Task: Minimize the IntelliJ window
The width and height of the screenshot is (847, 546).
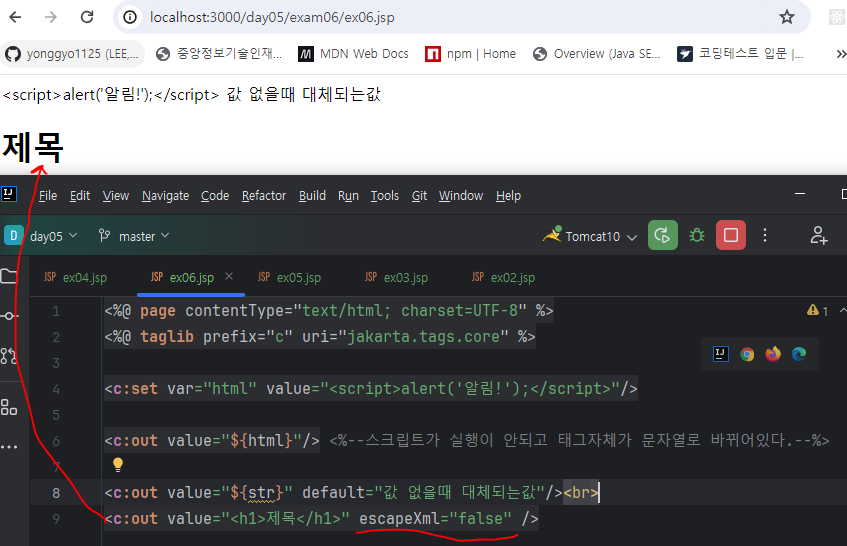Action: pos(800,193)
